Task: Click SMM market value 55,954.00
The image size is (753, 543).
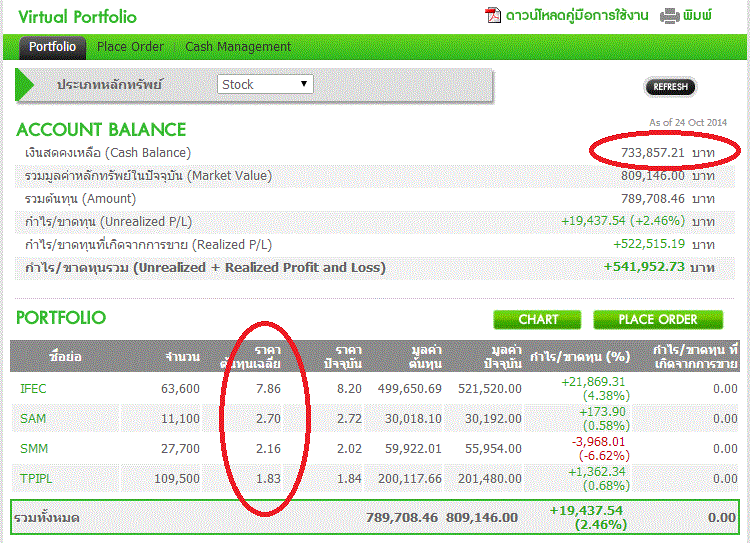Action: click(493, 449)
